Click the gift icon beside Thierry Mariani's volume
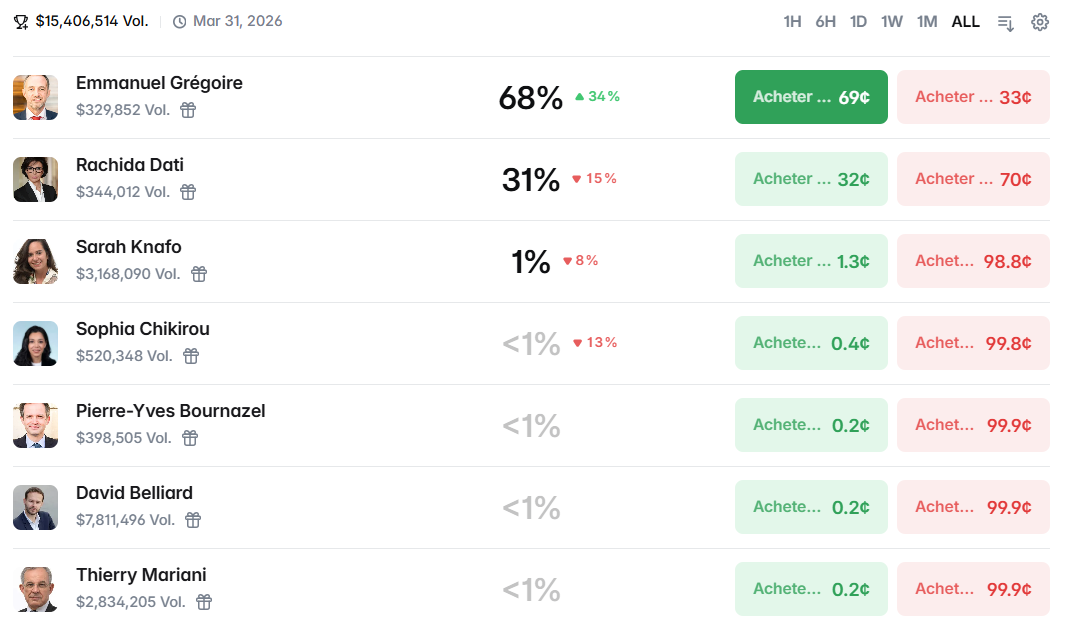Screen dimensions: 1072x634 click(204, 602)
